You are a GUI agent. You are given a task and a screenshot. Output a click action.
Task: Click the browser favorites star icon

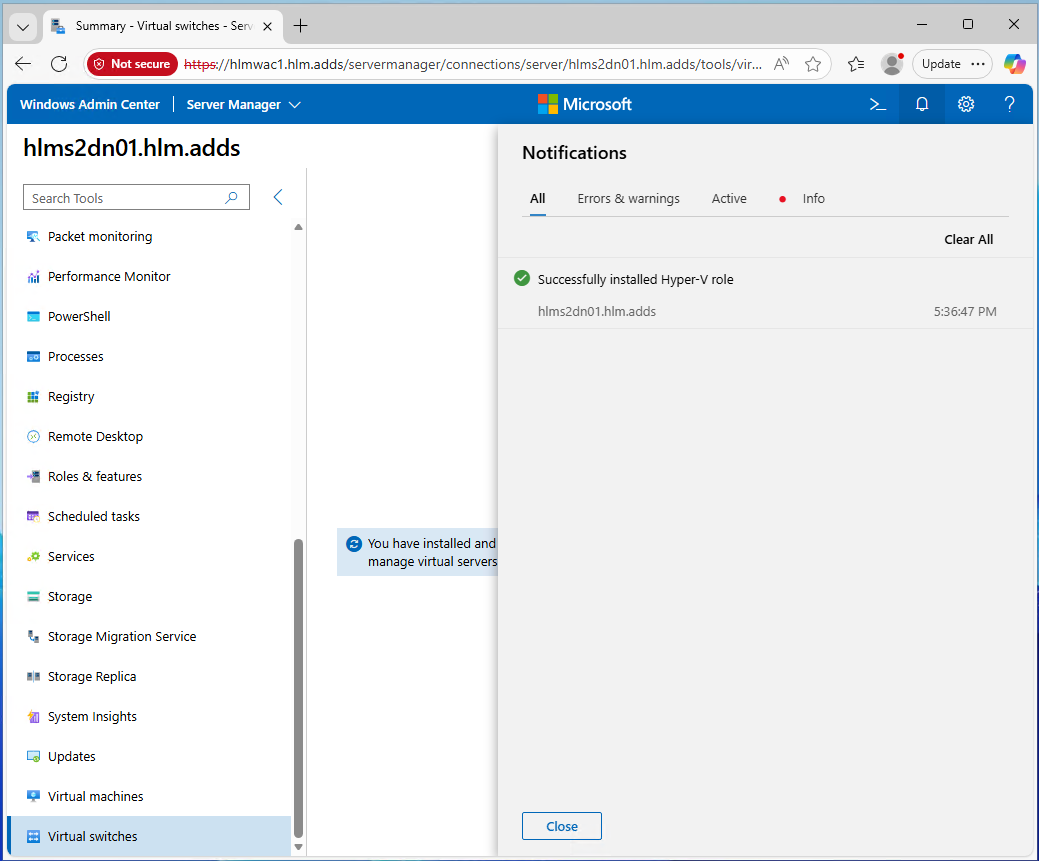click(813, 64)
